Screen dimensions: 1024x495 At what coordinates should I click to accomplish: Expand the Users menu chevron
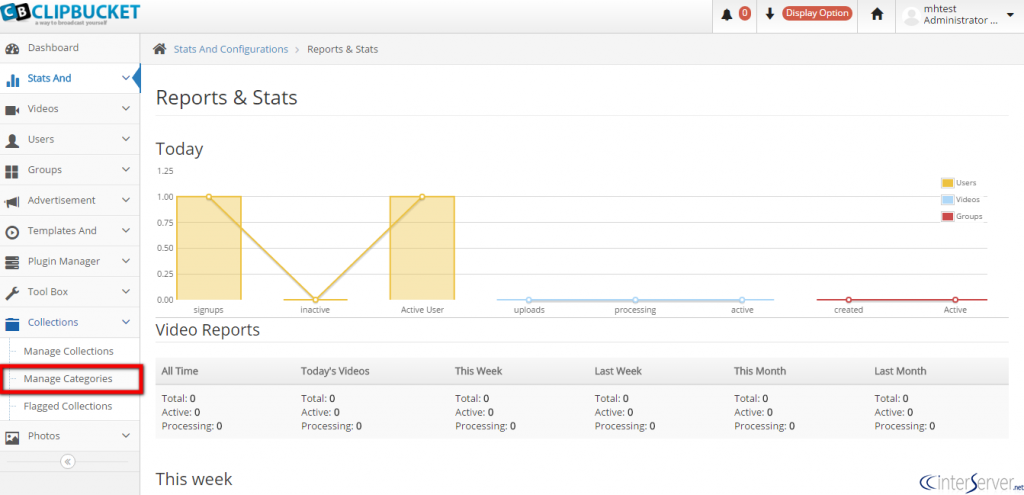point(126,139)
